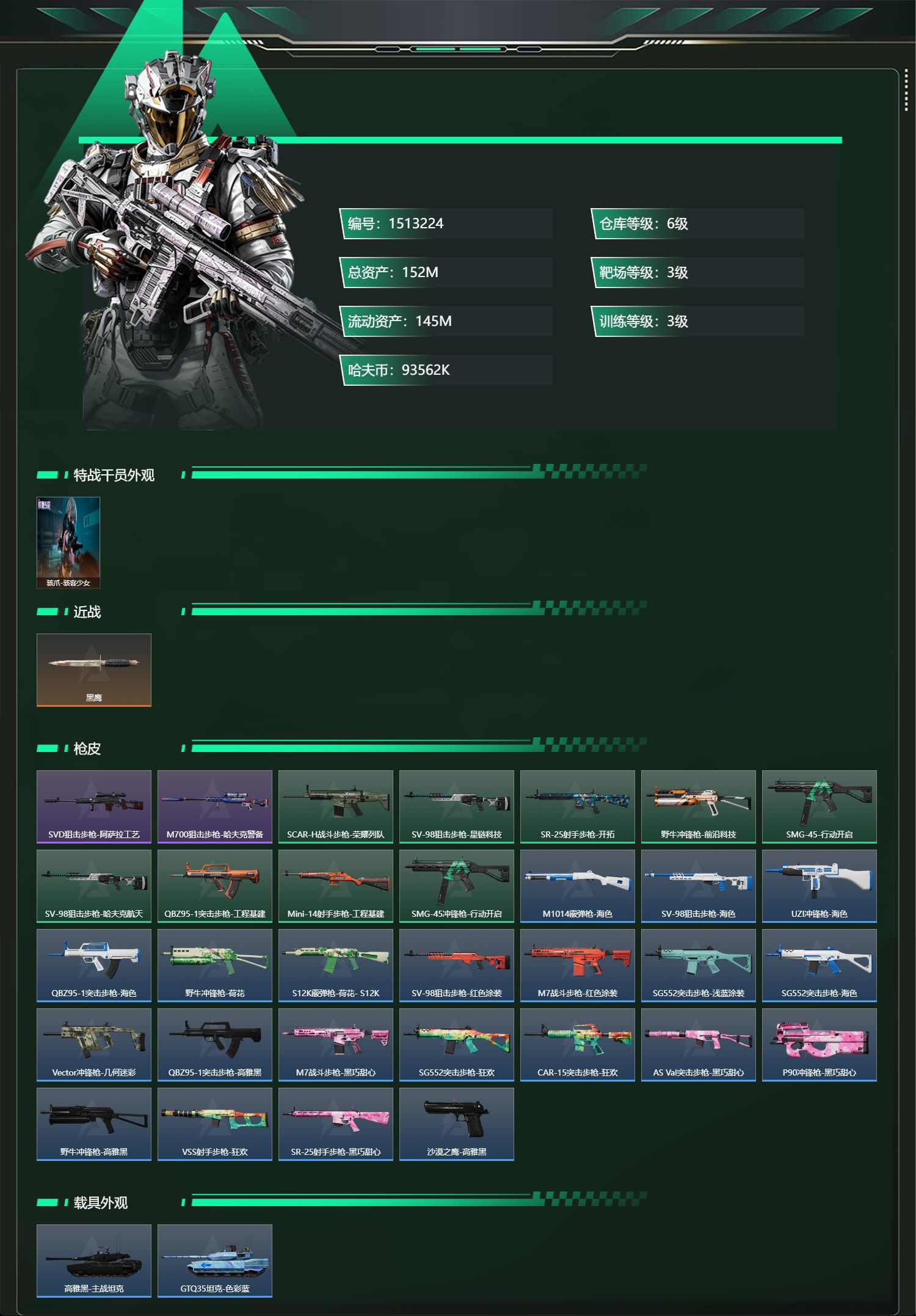Click the 野牛冲锋枪-前沿科技 skin
Viewport: 916px width, 1316px height.
(699, 807)
